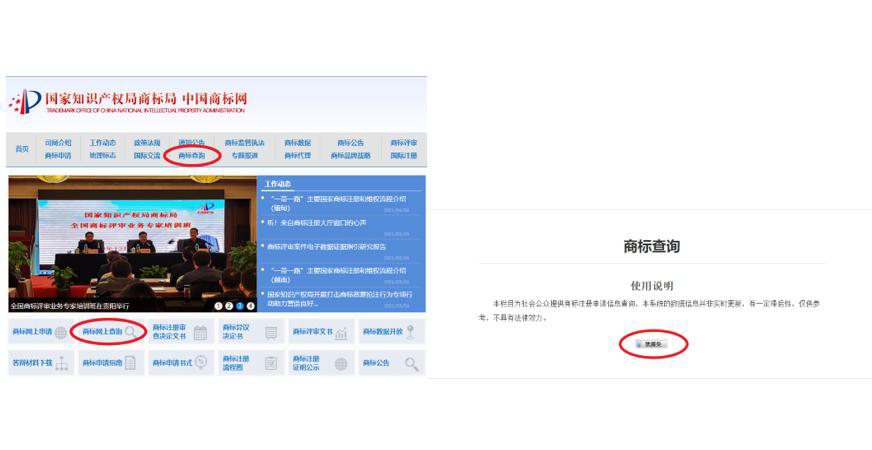The image size is (872, 450).
Task: Click the globe icon on 商标网上申请 tile
Action: [61, 333]
